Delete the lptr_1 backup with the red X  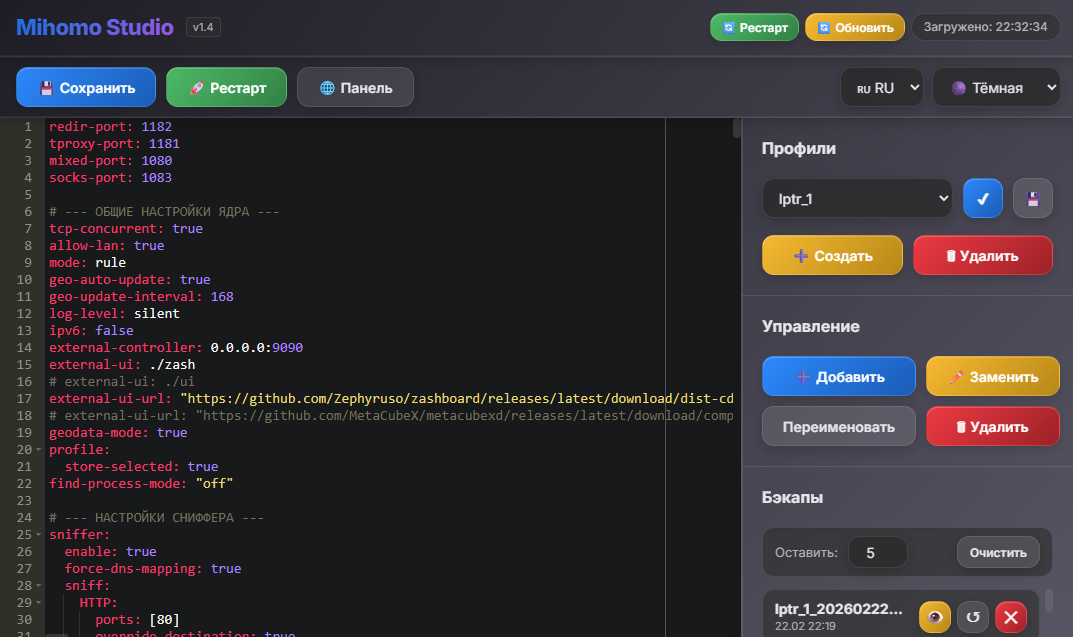[1010, 617]
